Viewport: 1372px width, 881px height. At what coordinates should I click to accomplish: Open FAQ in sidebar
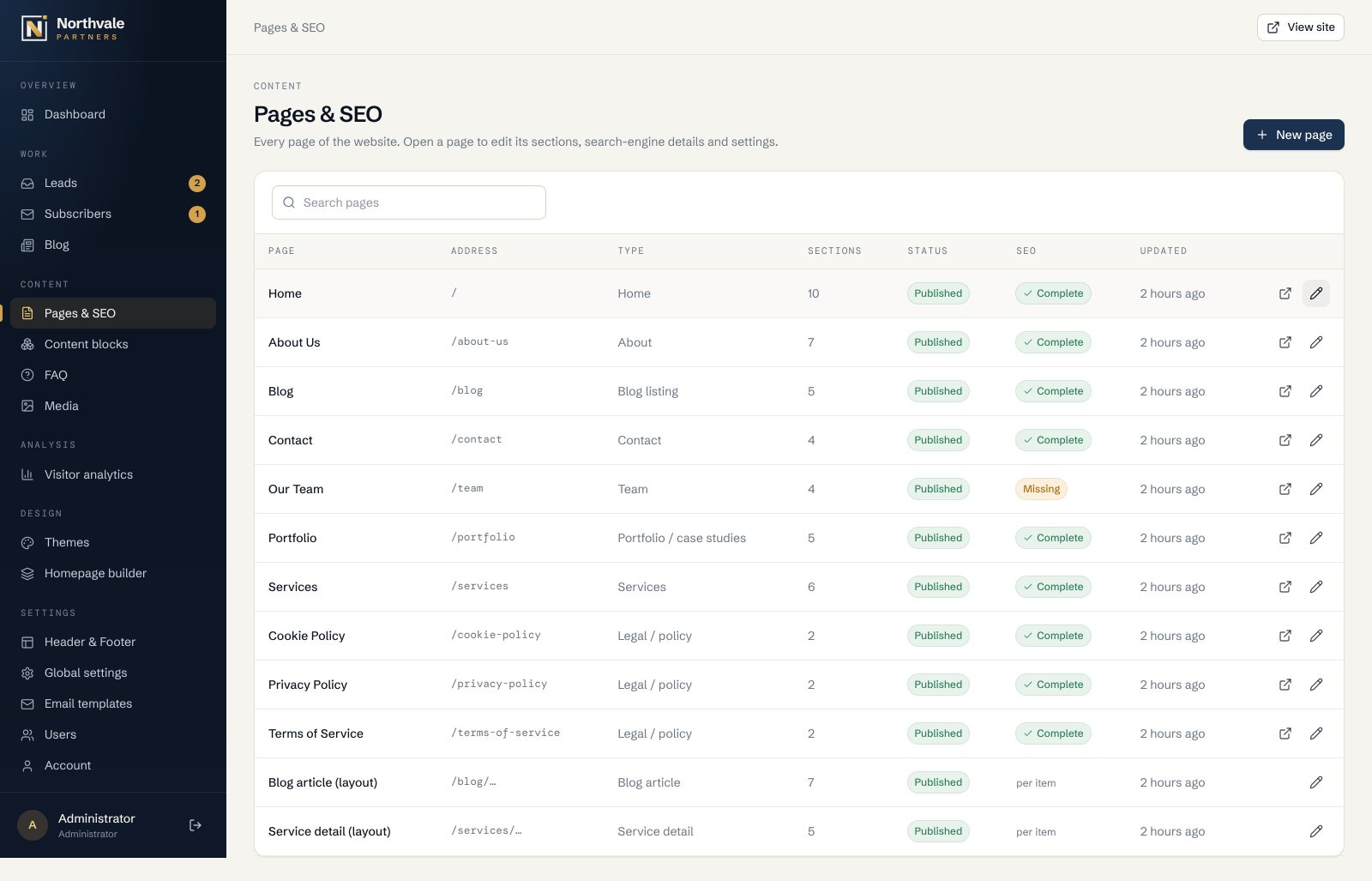pyautogui.click(x=113, y=375)
